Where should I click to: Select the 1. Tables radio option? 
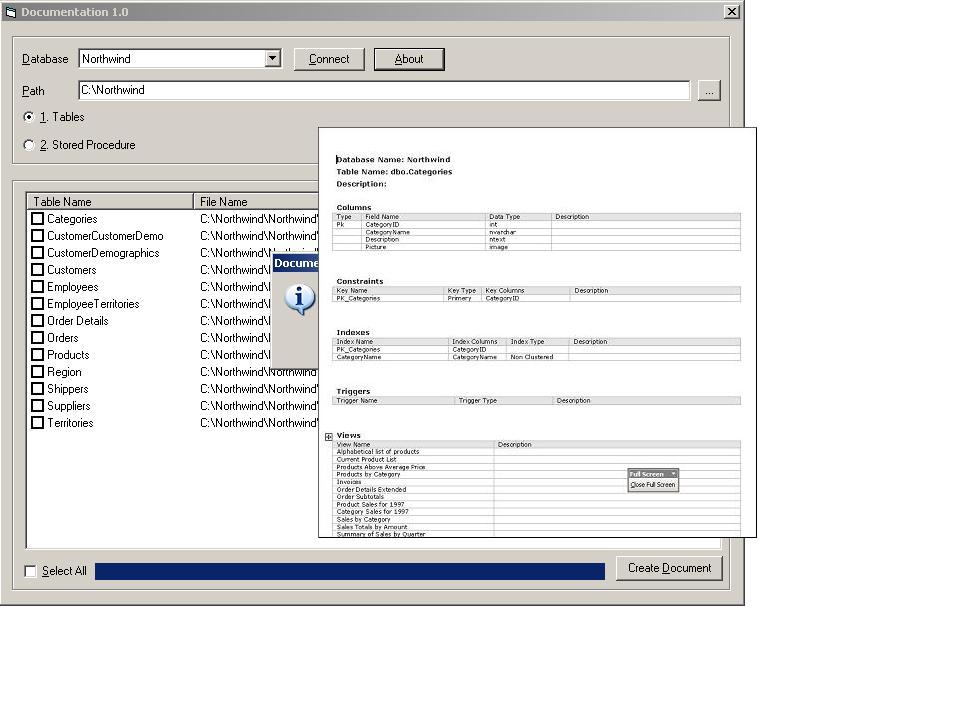pos(29,117)
